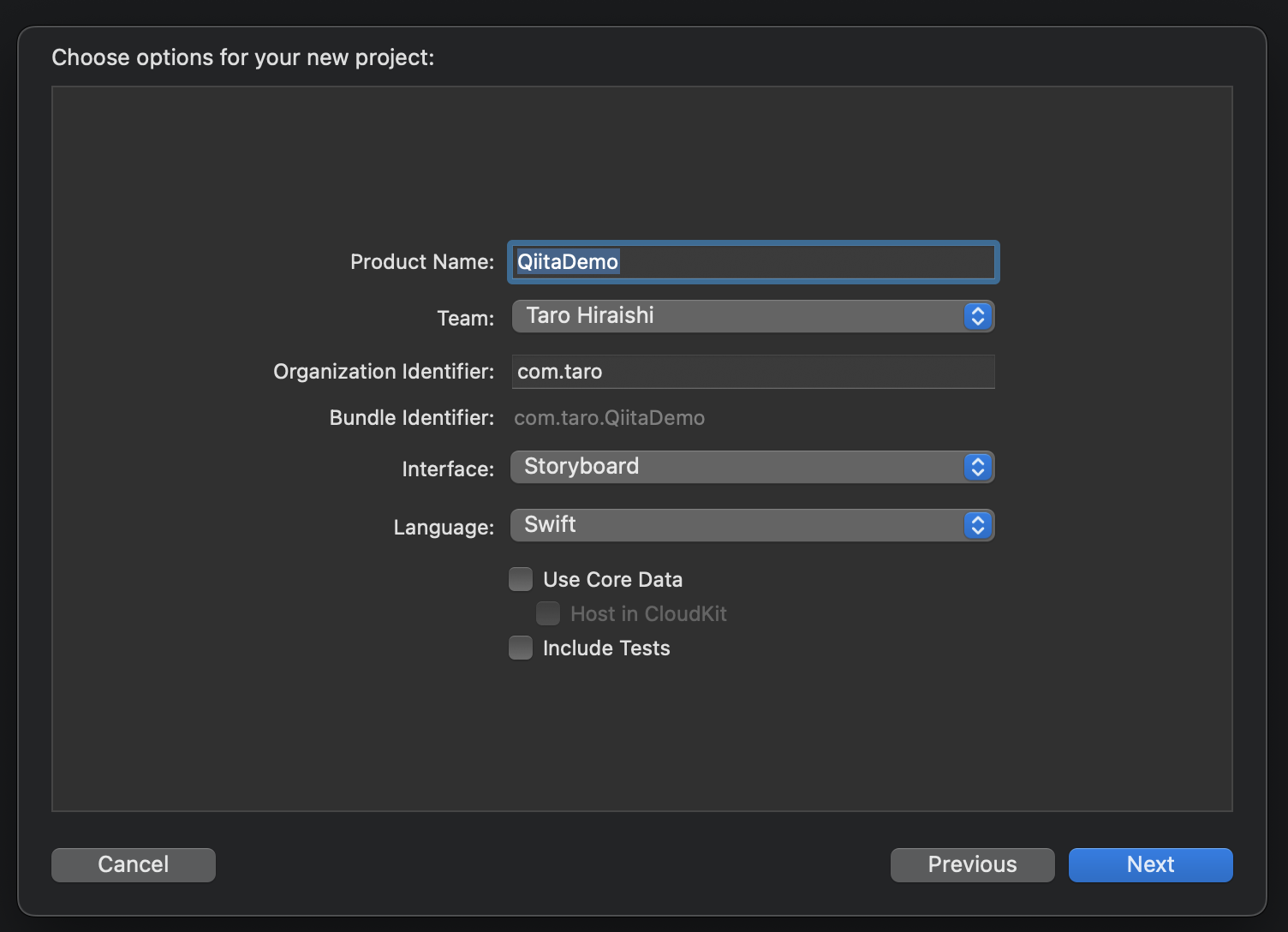This screenshot has height=932, width=1288.
Task: Click the Language label
Action: pos(444,528)
